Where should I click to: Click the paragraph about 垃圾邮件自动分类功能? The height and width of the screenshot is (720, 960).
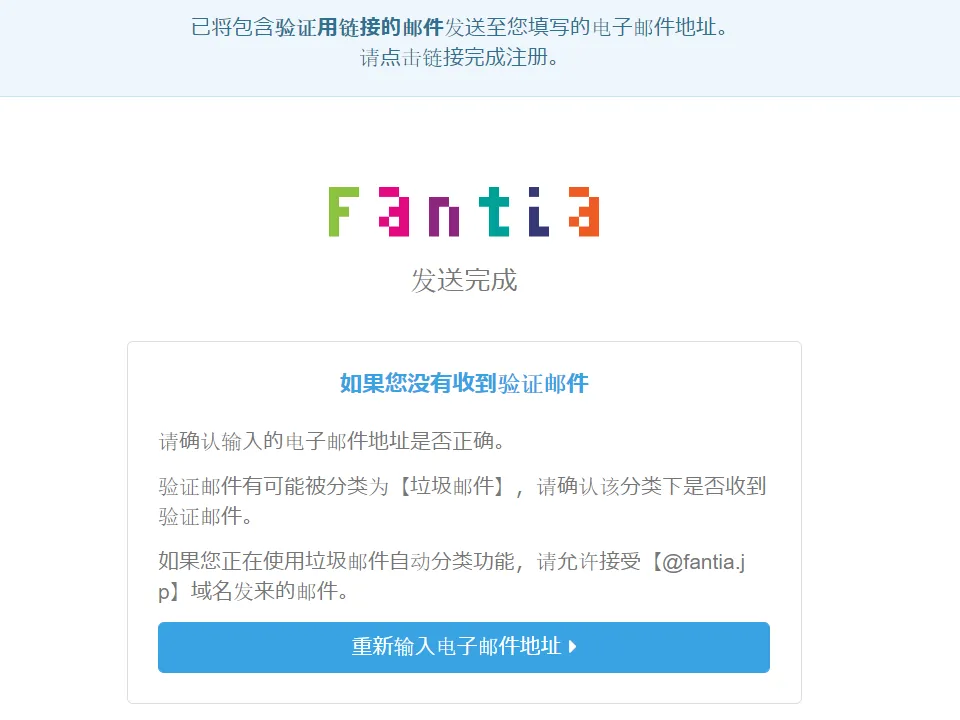click(451, 576)
